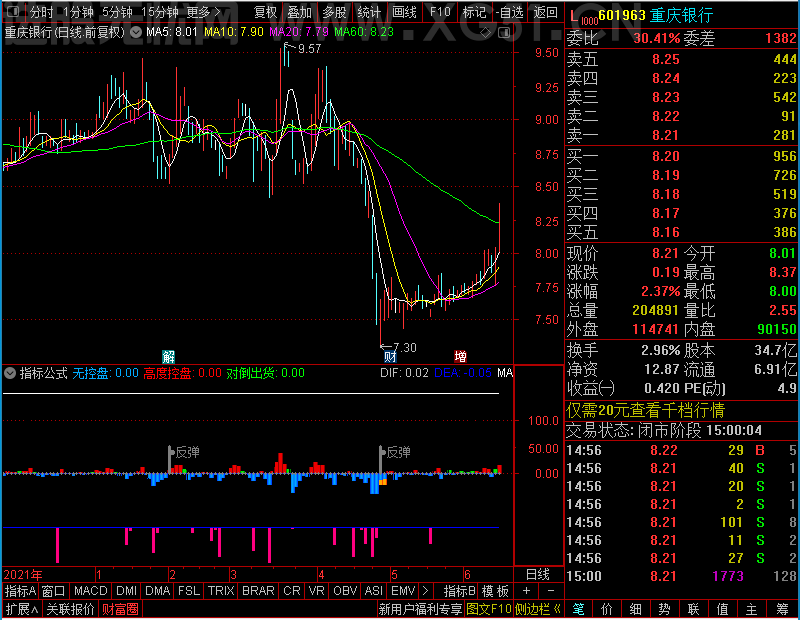Screen dimensions: 800x620
Task: Click the 7.30 low price label
Action: pos(405,348)
